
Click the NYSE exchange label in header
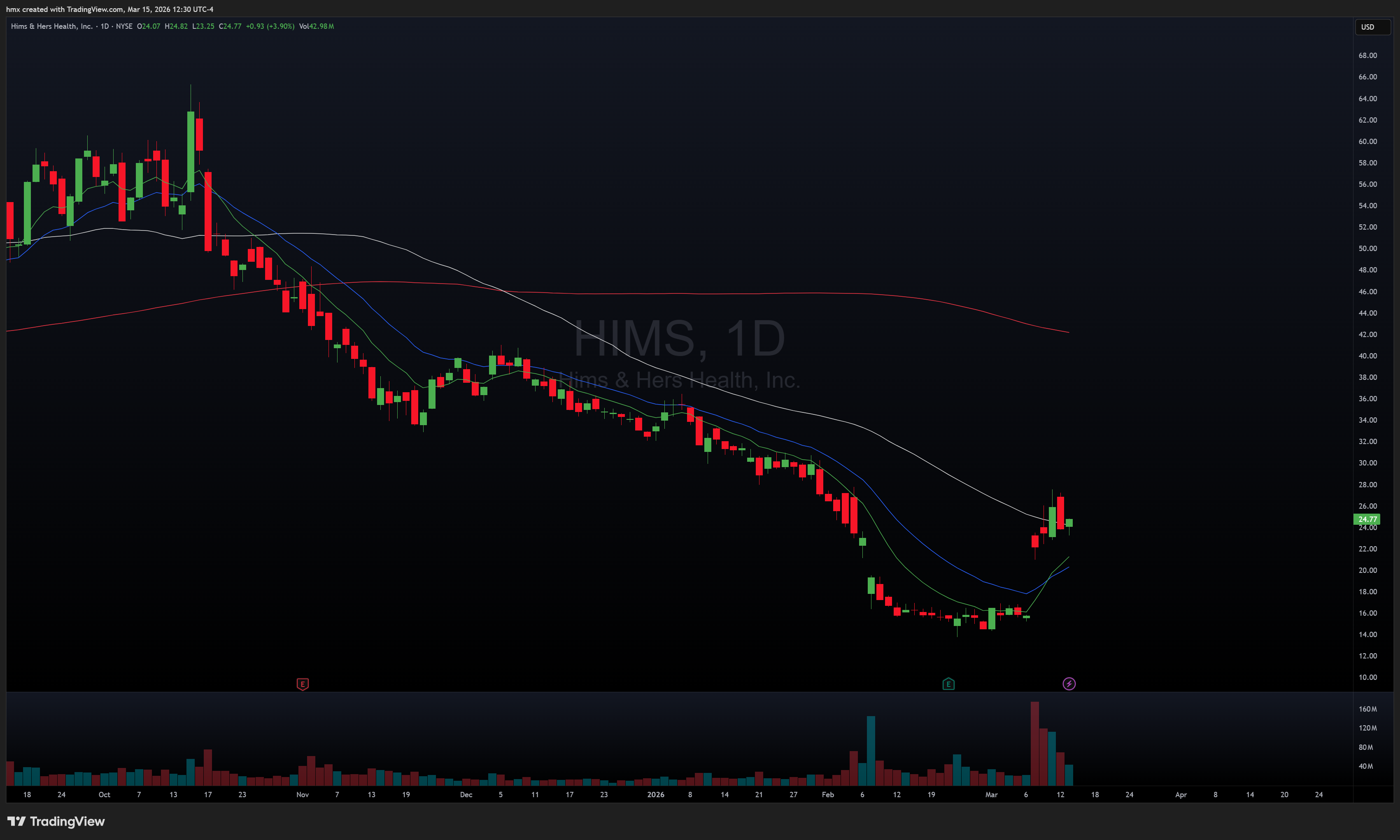[124, 26]
